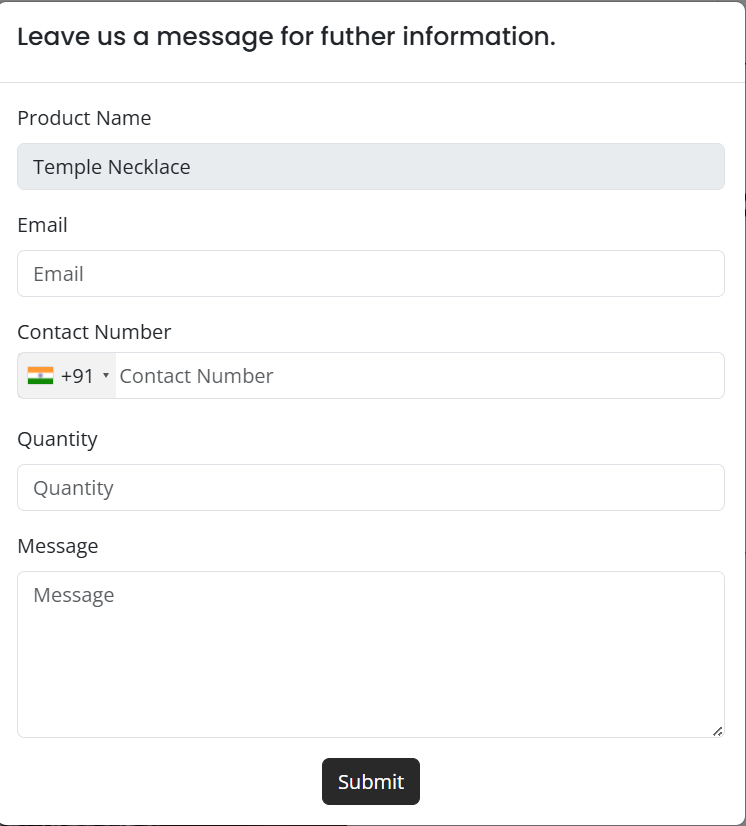Click the India flag icon

coord(40,376)
